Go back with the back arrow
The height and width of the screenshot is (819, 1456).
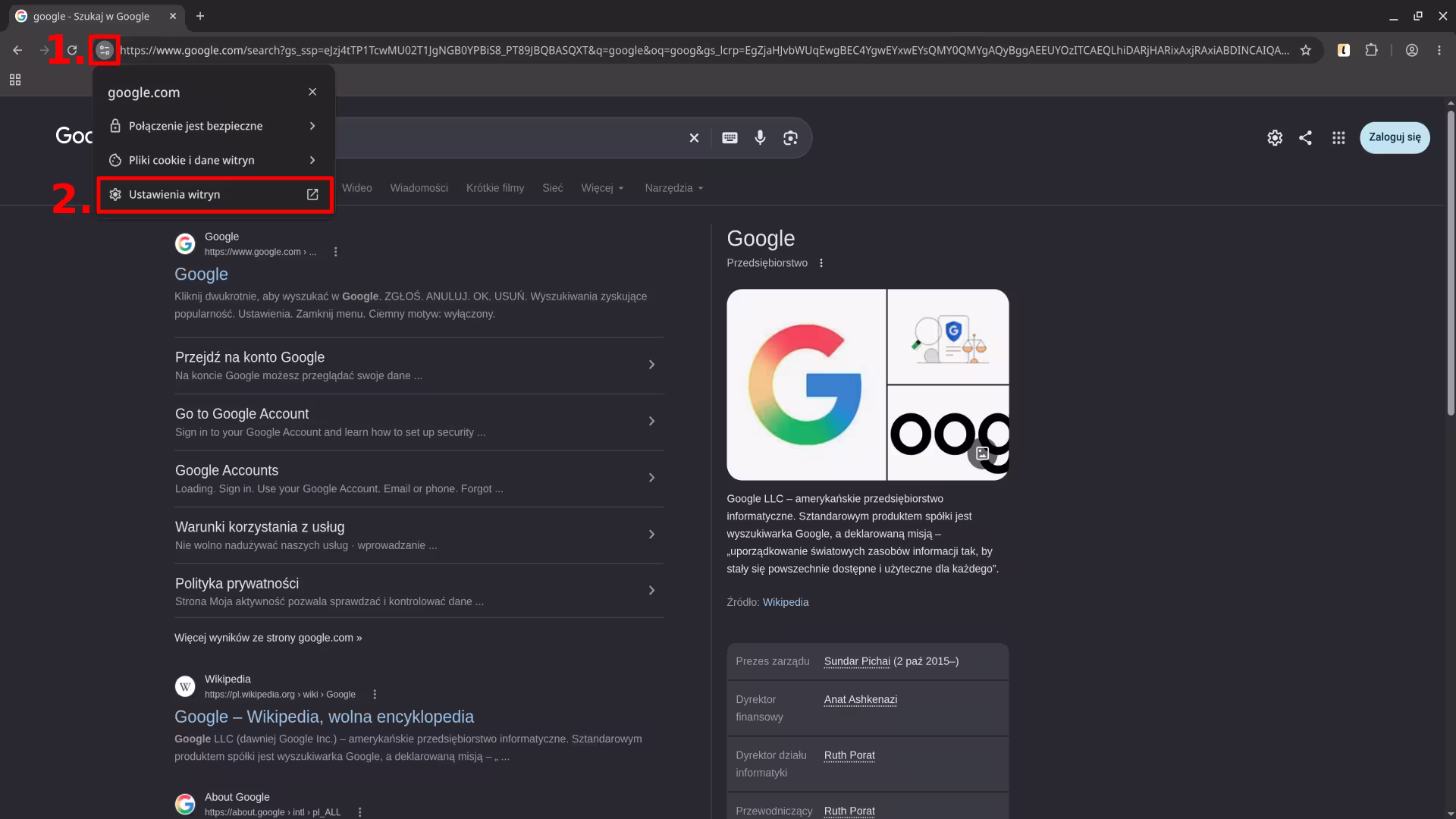click(17, 51)
